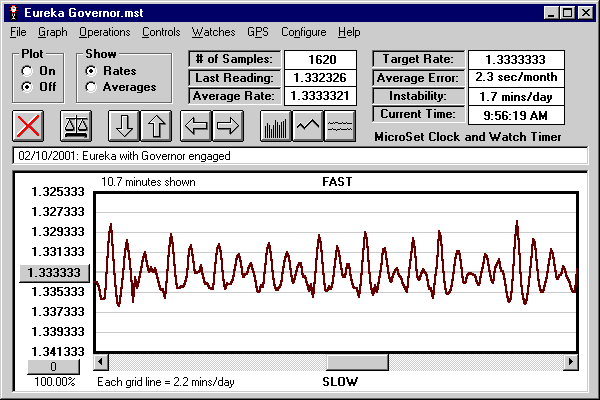
Task: Select the zigzag line graph icon
Action: (308, 126)
